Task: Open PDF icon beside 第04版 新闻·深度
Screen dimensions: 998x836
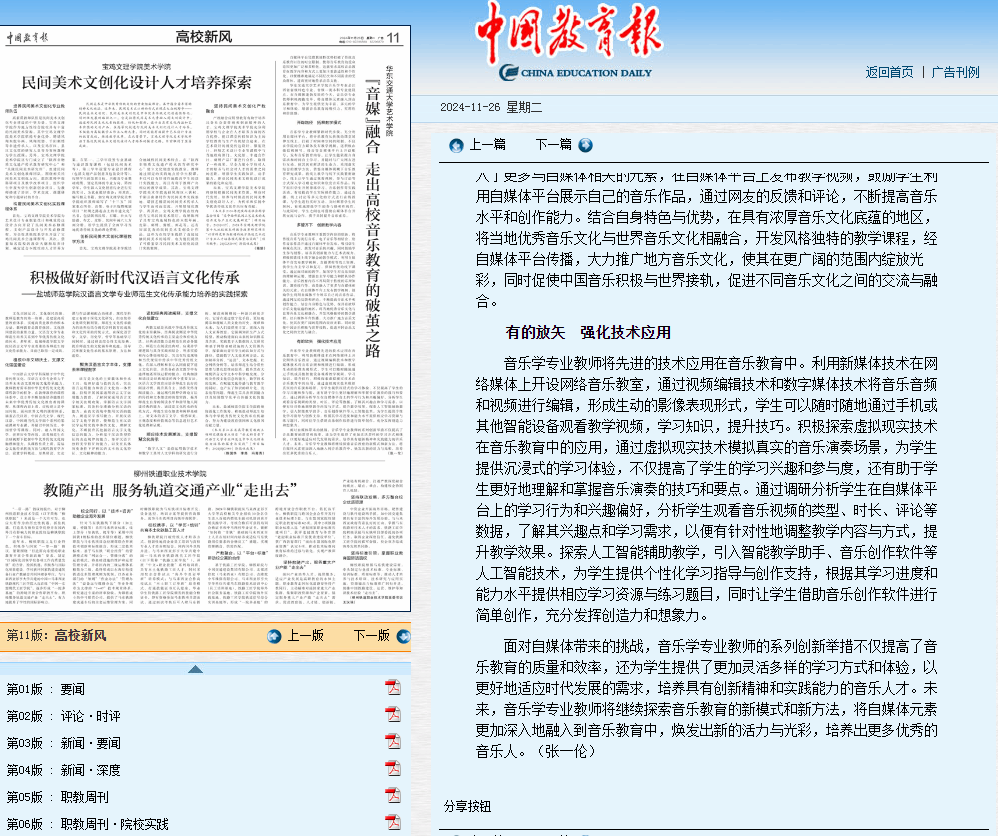Action: coord(392,770)
